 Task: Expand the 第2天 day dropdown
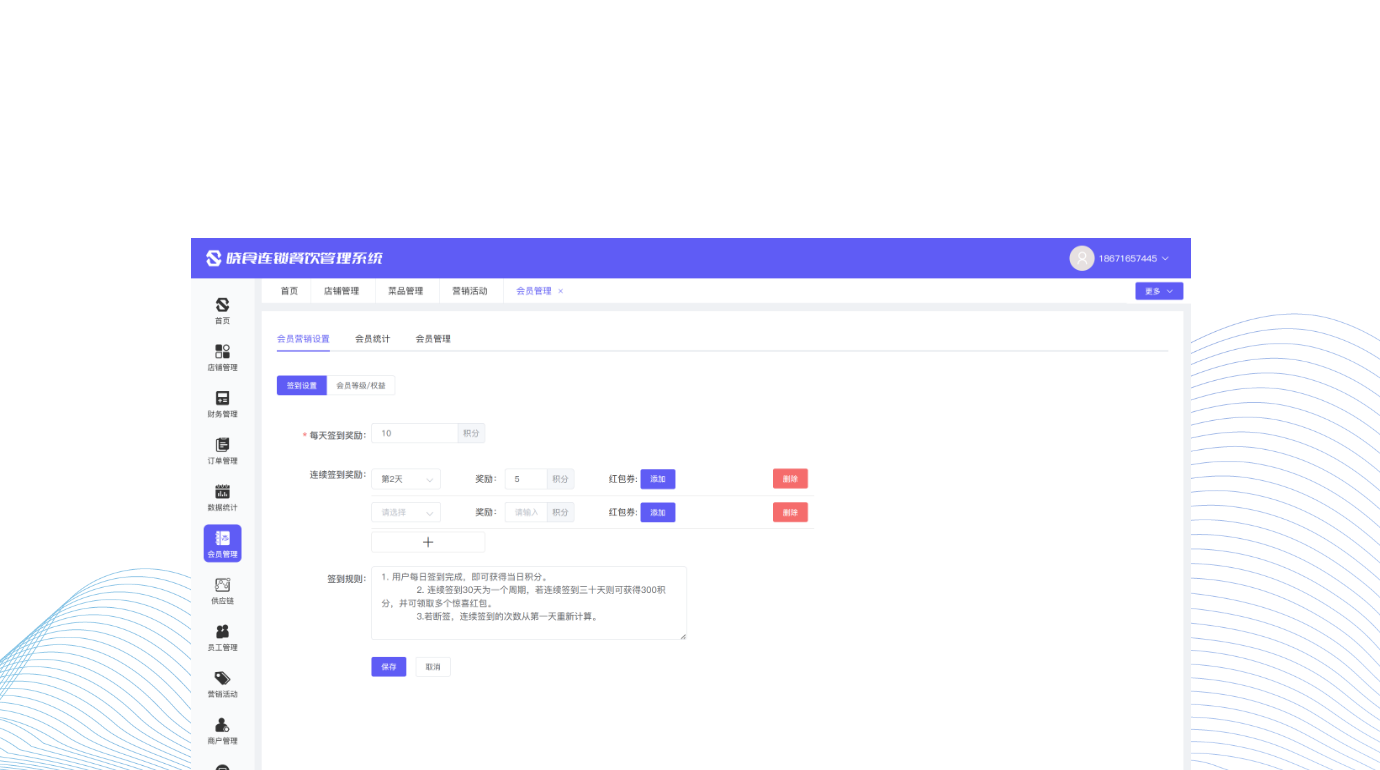(x=406, y=479)
